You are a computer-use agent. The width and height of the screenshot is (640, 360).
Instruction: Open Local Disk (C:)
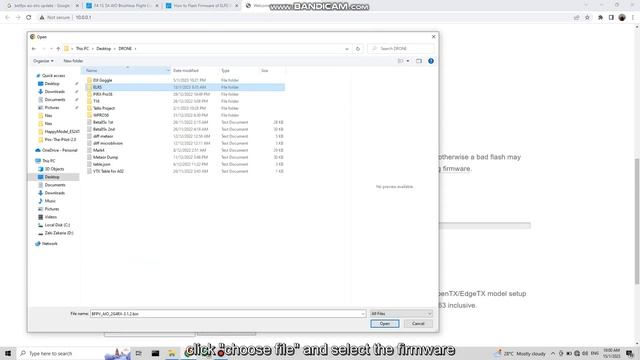click(x=57, y=225)
